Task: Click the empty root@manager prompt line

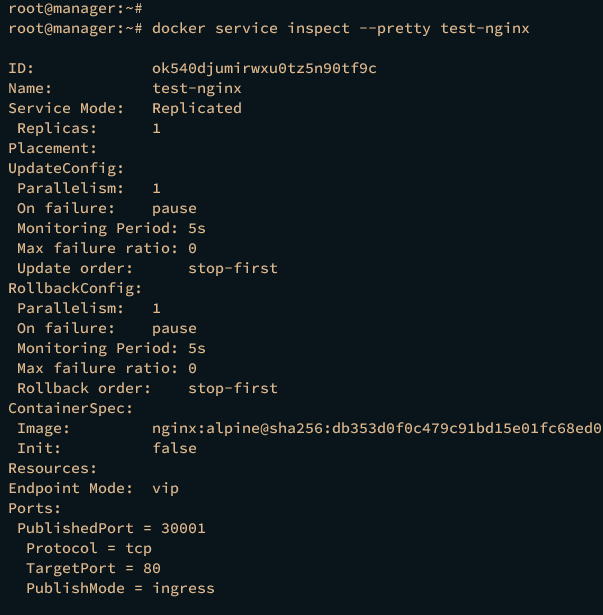Action: click(x=75, y=8)
